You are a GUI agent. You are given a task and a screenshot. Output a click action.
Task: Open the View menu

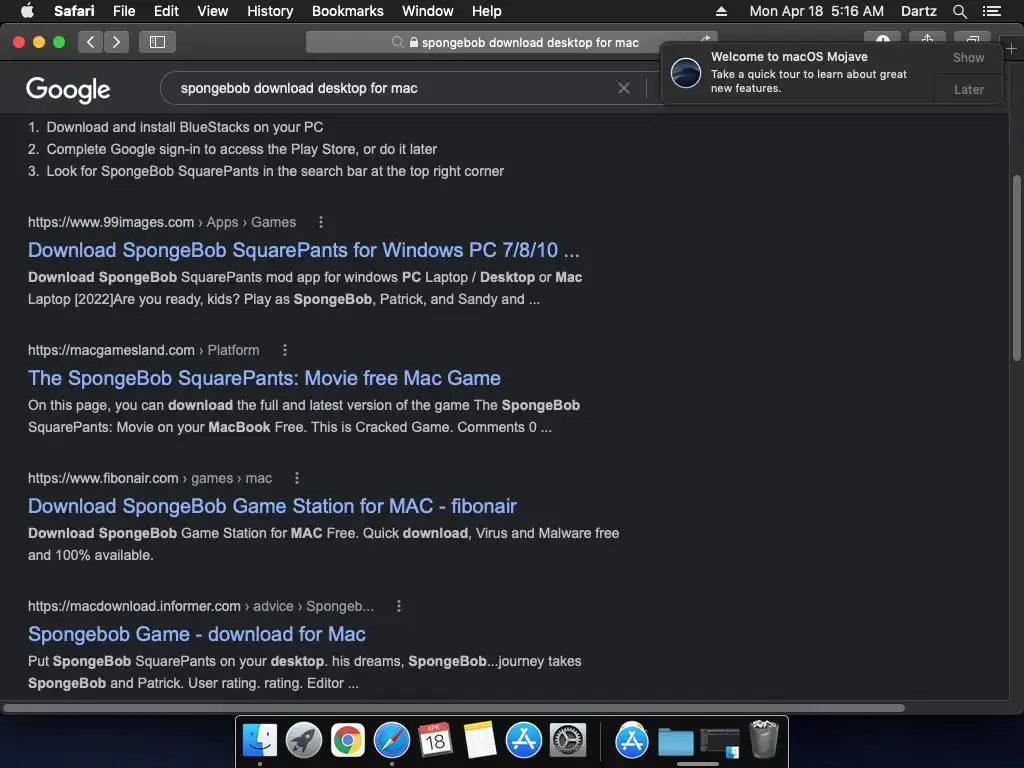(213, 11)
